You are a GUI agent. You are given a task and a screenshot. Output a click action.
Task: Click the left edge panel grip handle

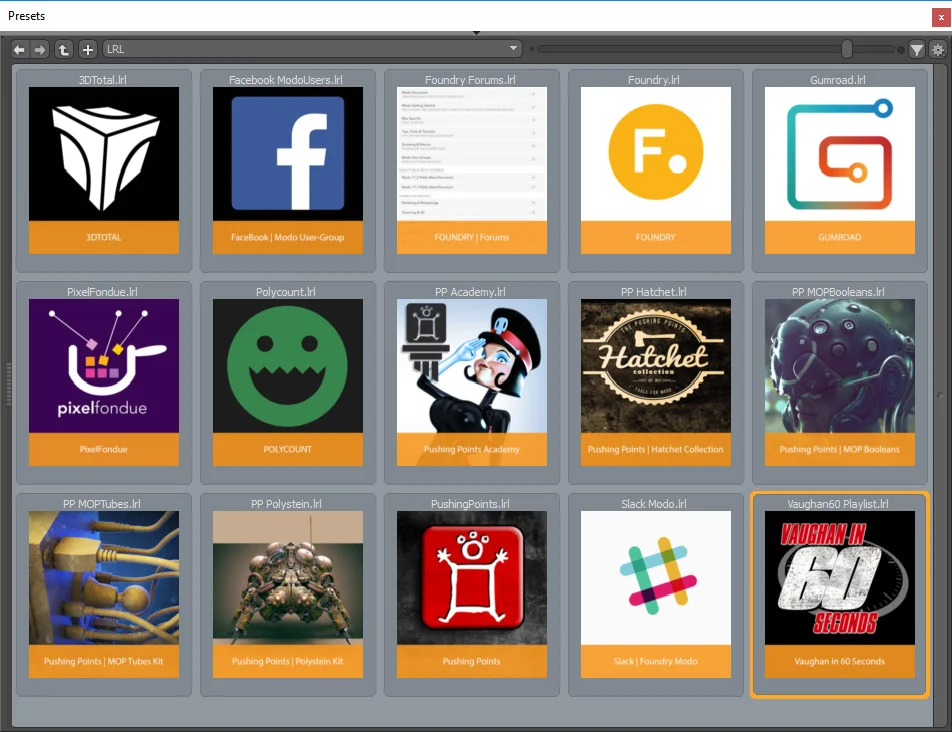(x=8, y=384)
